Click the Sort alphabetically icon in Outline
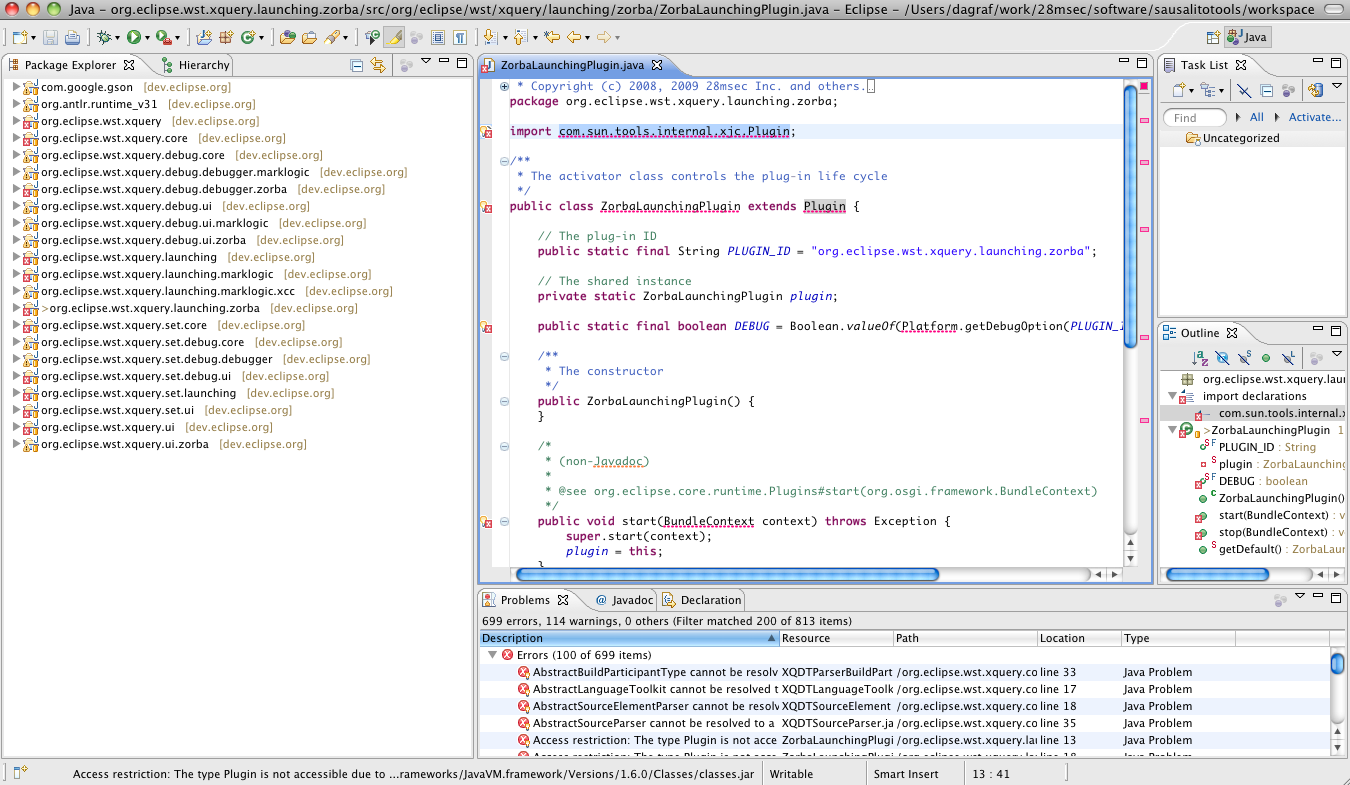Viewport: 1350px width, 785px height. [x=1200, y=357]
